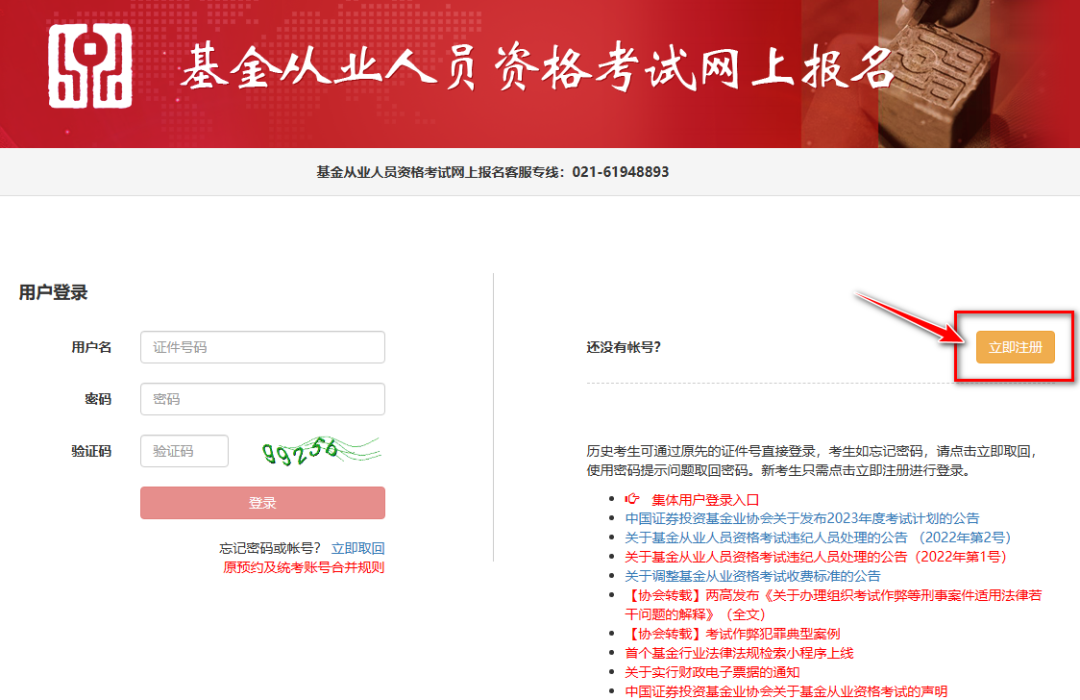The width and height of the screenshot is (1080, 700).
Task: Click the 登录 button
Action: pyautogui.click(x=262, y=503)
